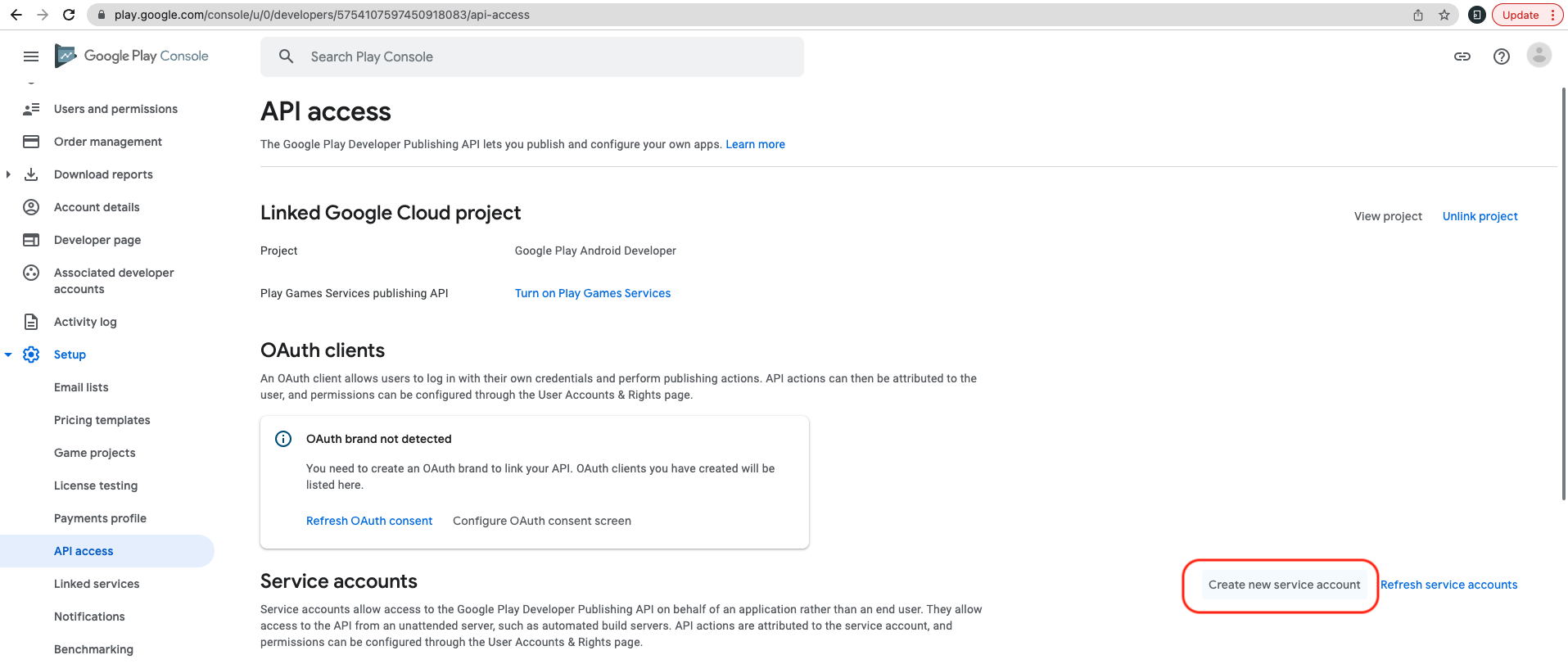Open the Activity log
Image resolution: width=1568 pixels, height=664 pixels.
click(85, 322)
